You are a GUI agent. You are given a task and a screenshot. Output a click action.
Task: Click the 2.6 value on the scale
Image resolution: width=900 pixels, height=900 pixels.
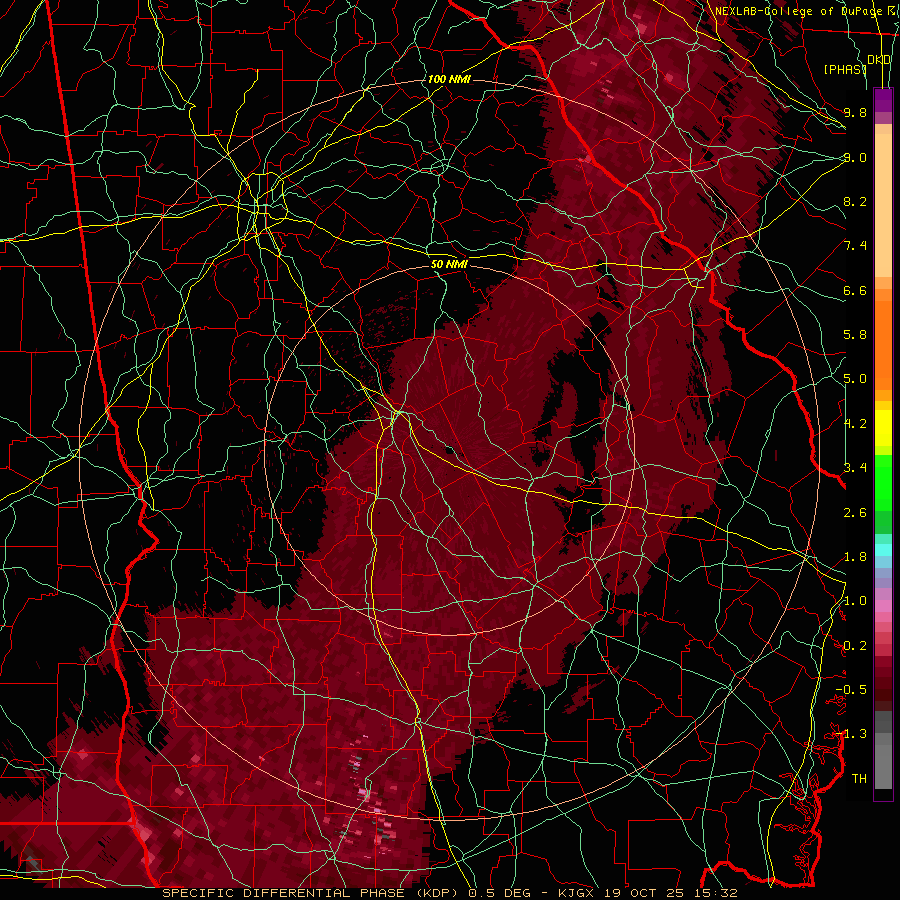click(855, 513)
